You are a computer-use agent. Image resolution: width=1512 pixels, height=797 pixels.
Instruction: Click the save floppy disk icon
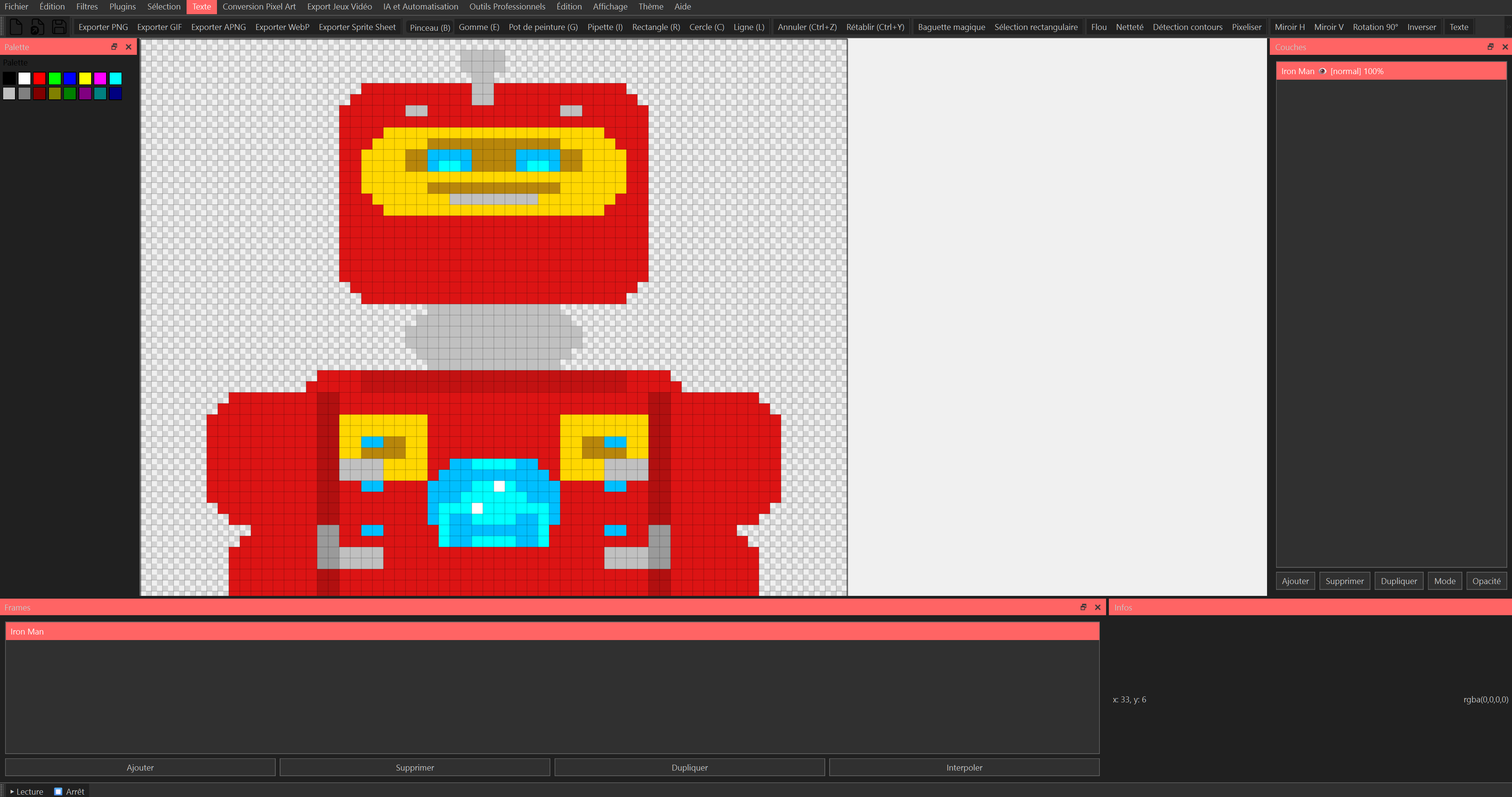click(59, 27)
